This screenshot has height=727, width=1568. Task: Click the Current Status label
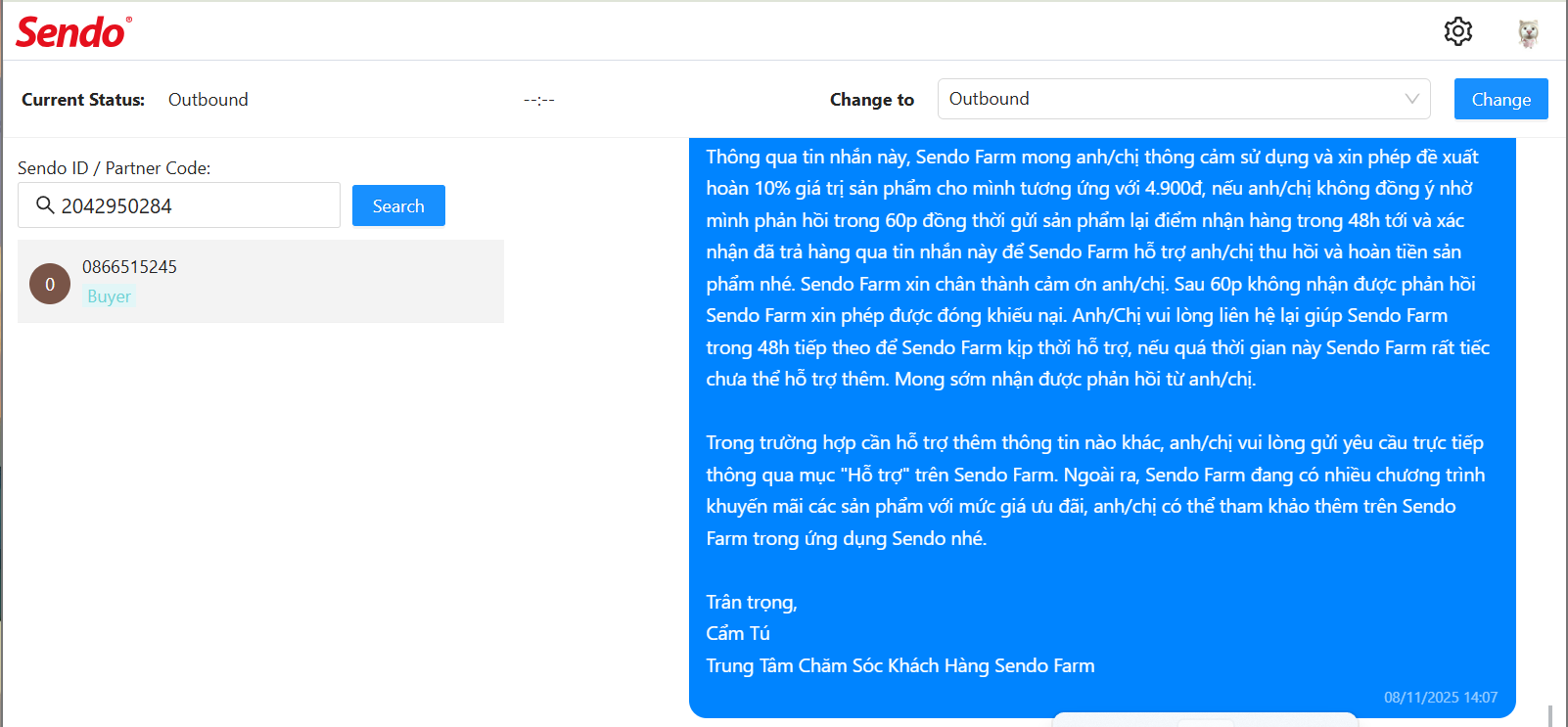coord(83,100)
